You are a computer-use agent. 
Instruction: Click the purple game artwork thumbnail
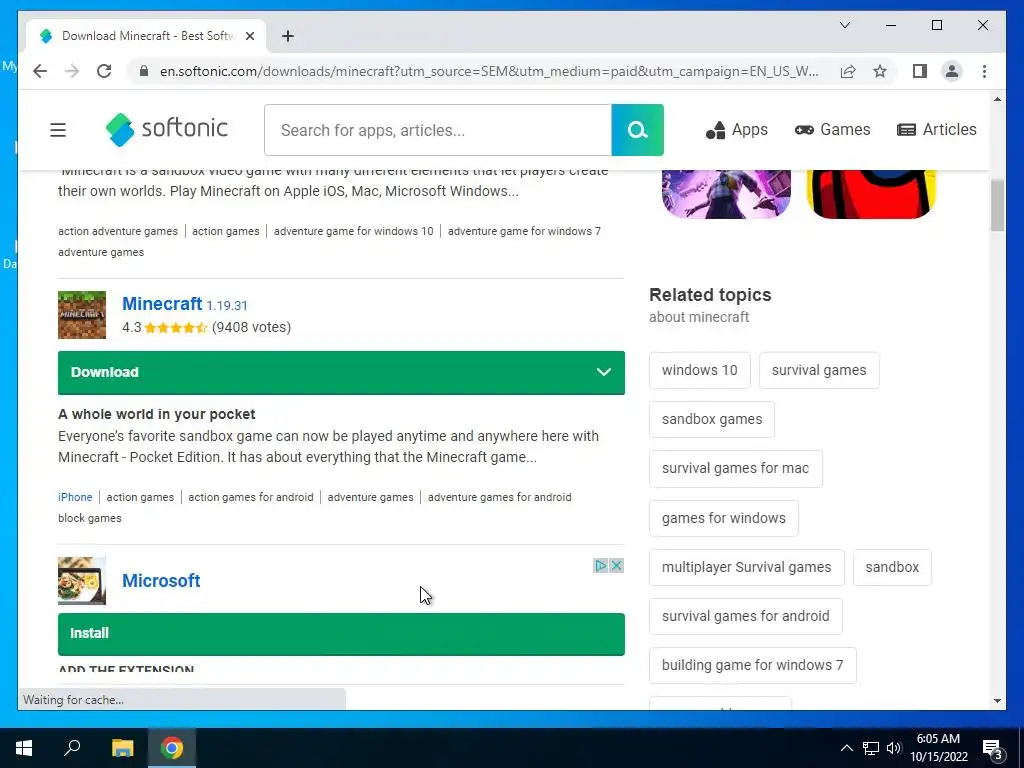[x=726, y=194]
